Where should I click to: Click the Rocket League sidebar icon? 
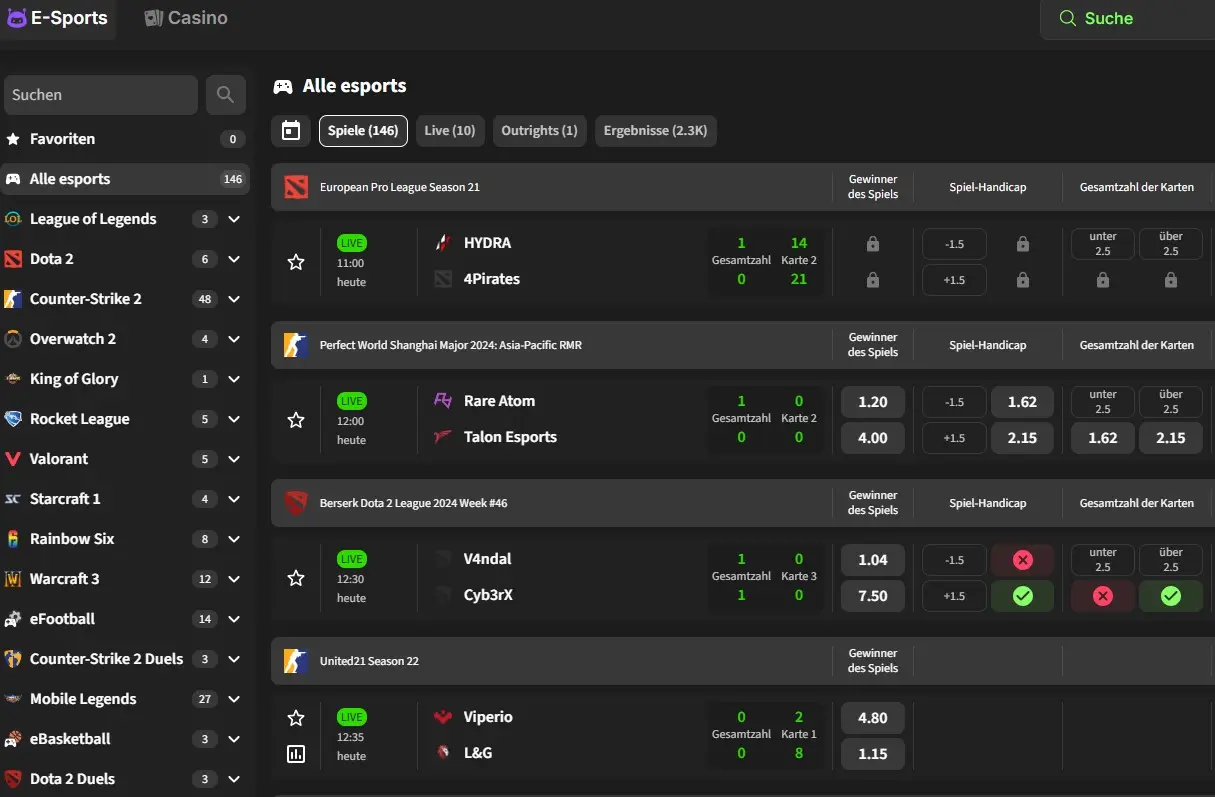[13, 419]
